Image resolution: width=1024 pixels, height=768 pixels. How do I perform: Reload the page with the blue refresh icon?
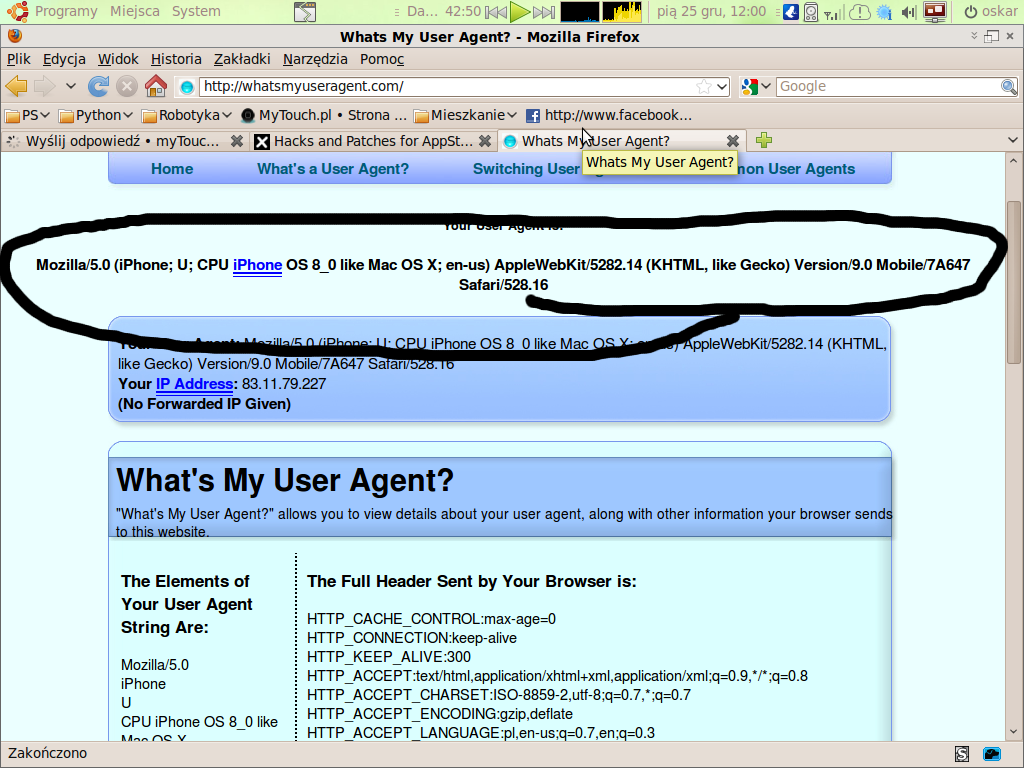pos(99,86)
